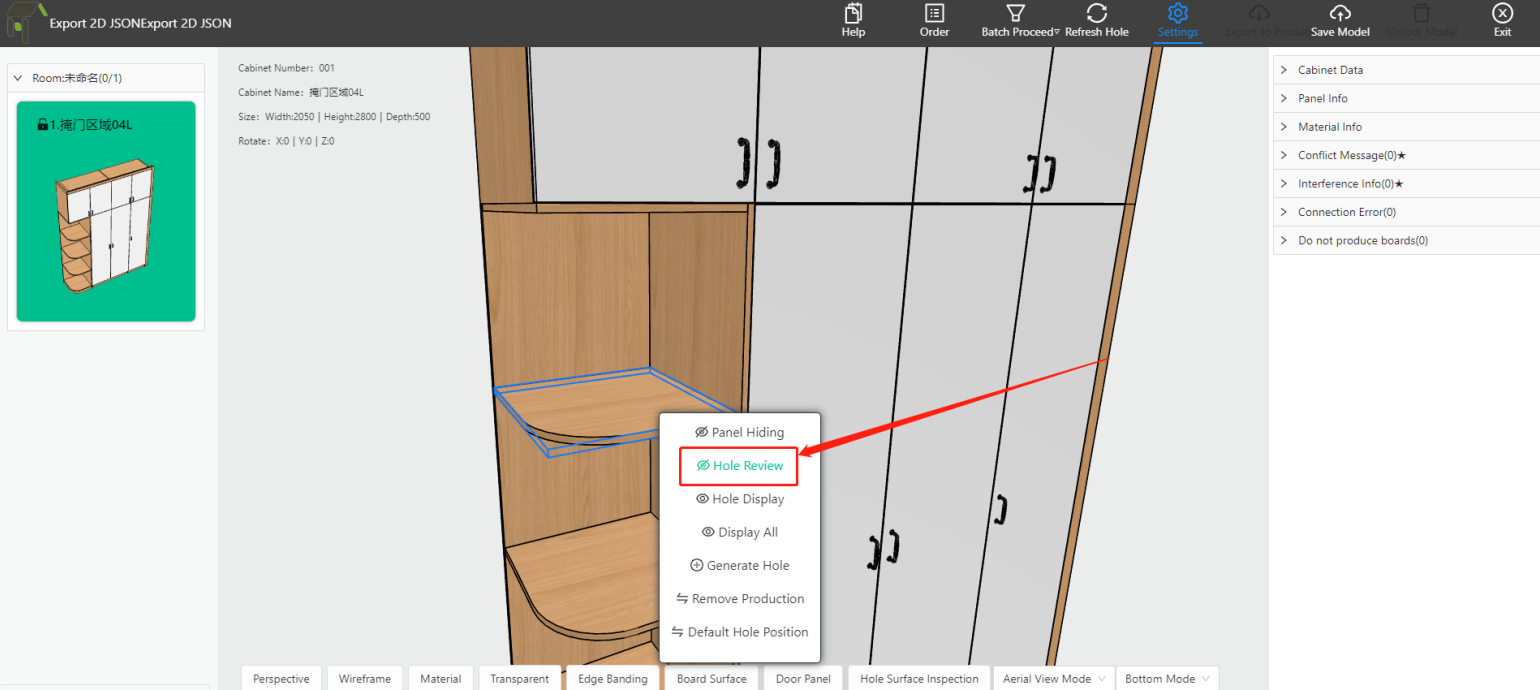Click the cabinet Size dimensions text
The image size is (1540, 690).
coord(334,117)
